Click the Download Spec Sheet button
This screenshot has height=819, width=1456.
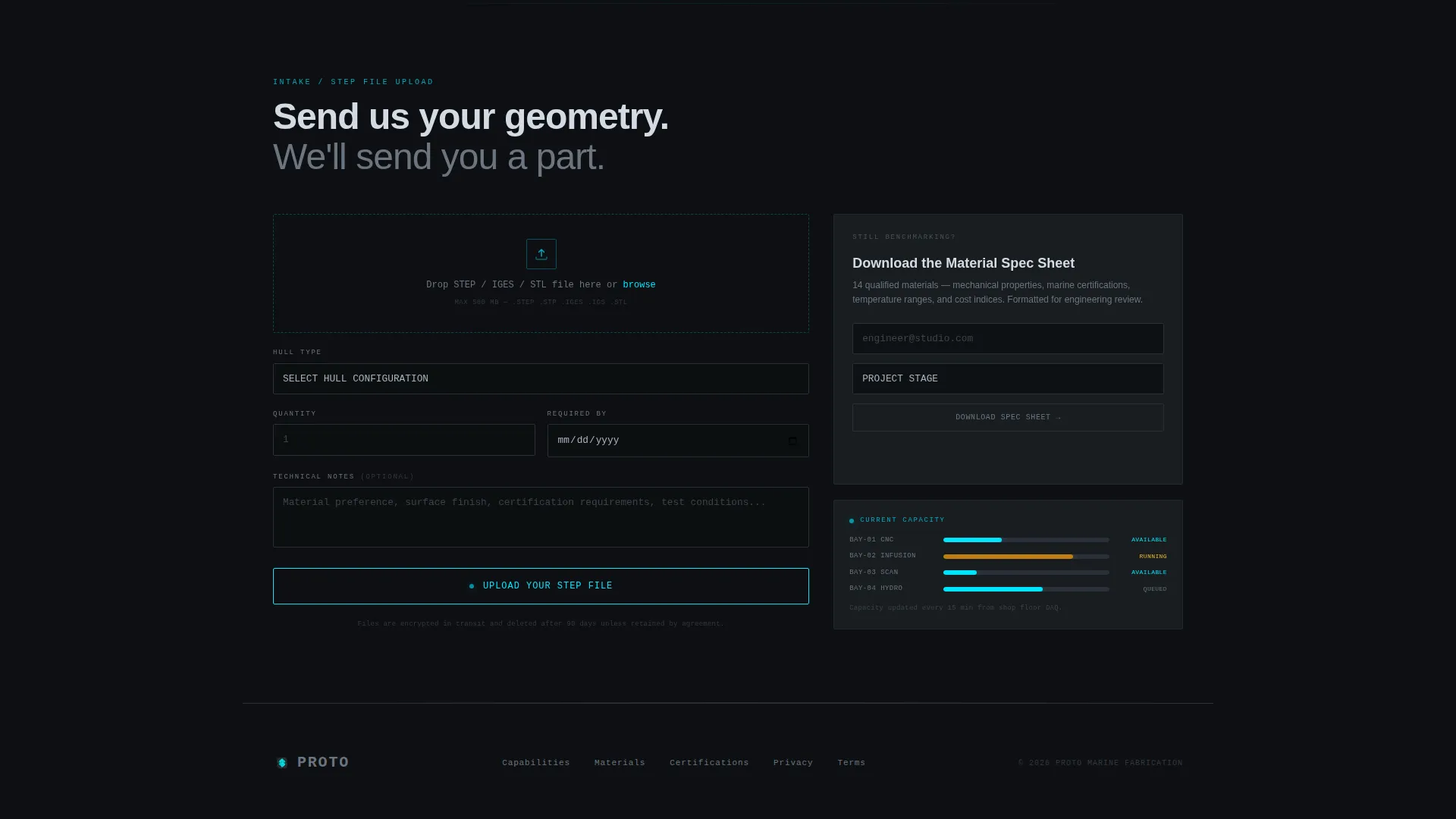point(1008,418)
